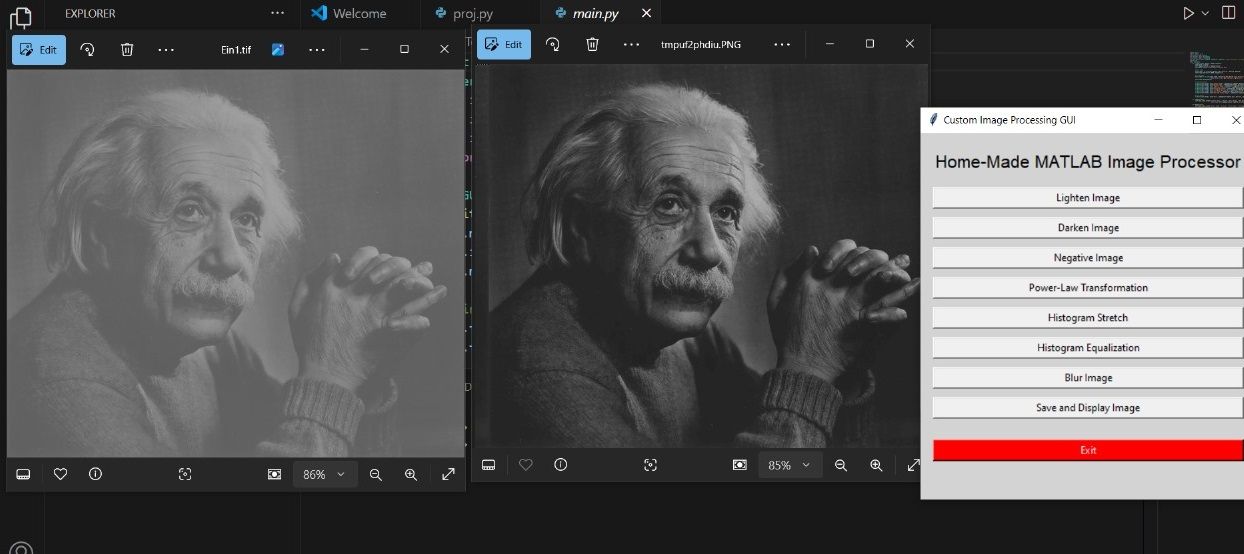The height and width of the screenshot is (554, 1244).
Task: Zoom in on tmpuf2phdiu.PNG photo
Action: [876, 465]
